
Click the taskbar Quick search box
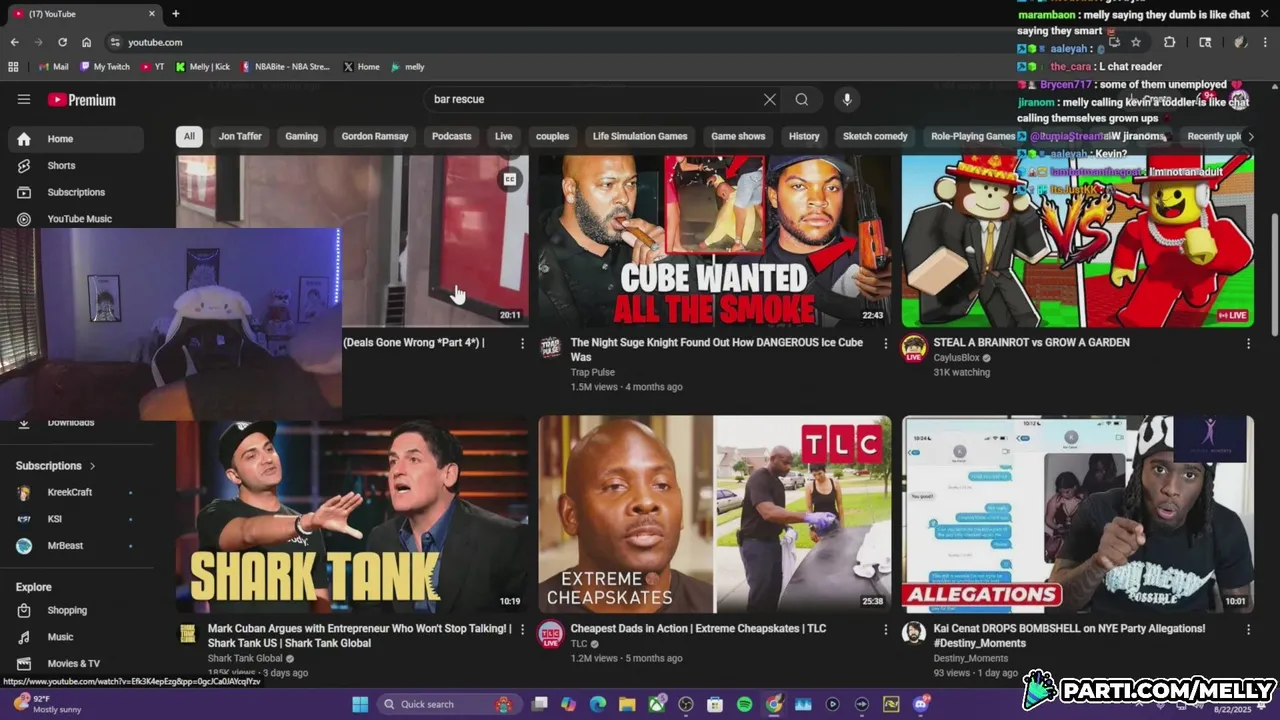click(x=448, y=704)
